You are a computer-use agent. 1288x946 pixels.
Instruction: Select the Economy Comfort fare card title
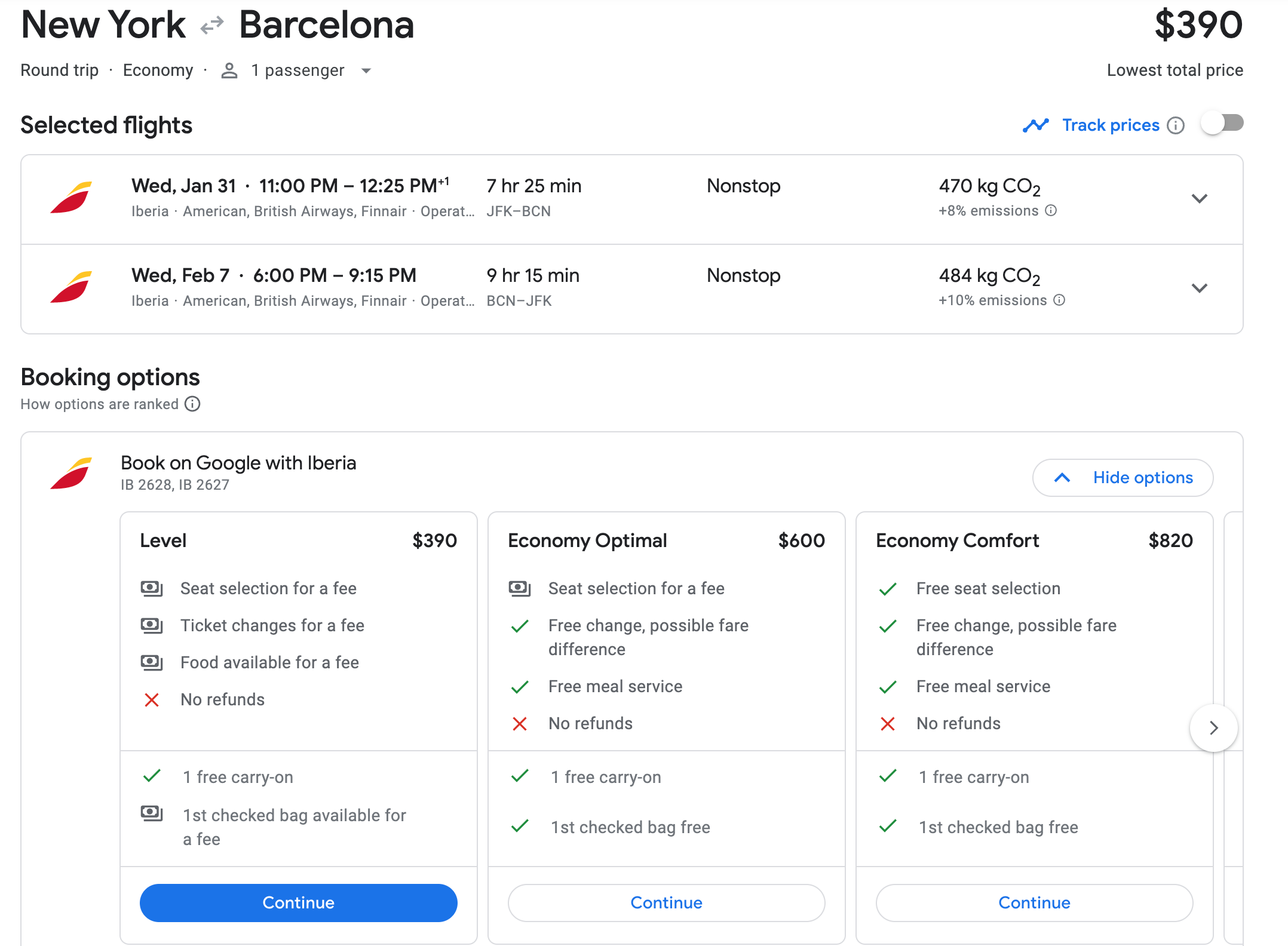pos(957,540)
